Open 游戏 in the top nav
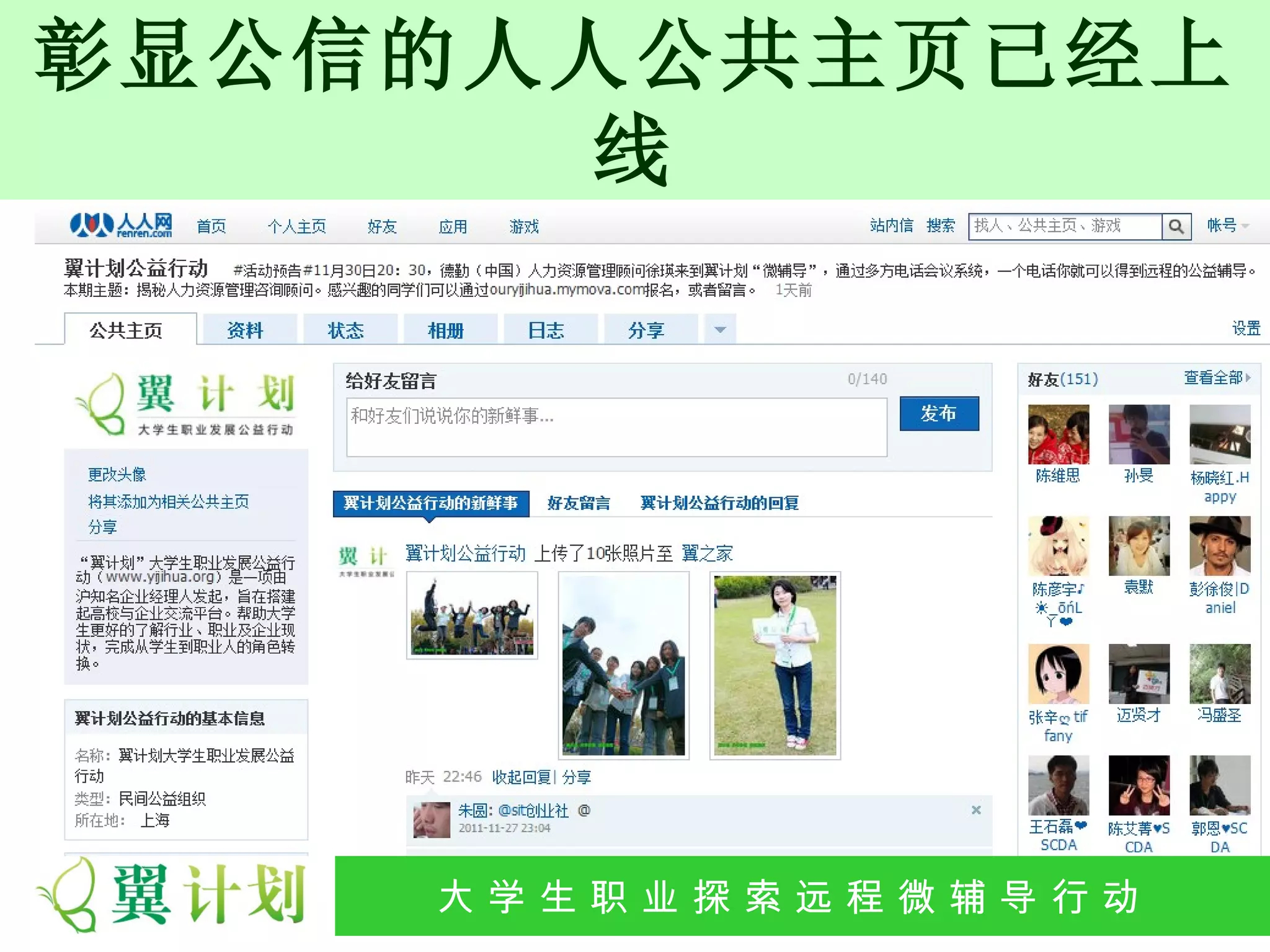Viewport: 1270px width, 952px height. tap(524, 226)
